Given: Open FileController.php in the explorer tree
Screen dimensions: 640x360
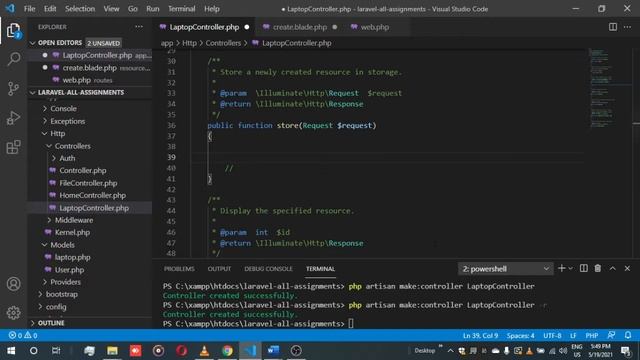Looking at the screenshot, I should [88, 183].
